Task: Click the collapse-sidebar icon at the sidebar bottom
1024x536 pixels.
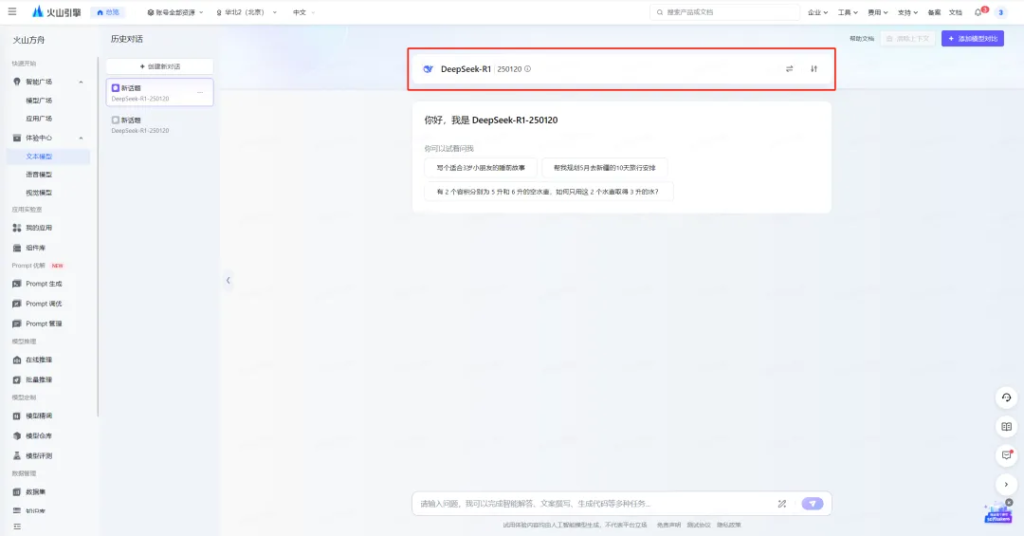Action: click(17, 526)
